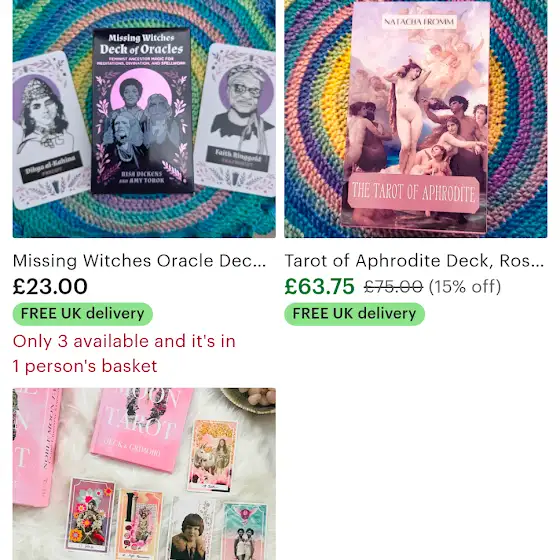Viewport: 560px width, 560px height.
Task: Click the pink Moon Tarot box in the photo
Action: (142, 429)
